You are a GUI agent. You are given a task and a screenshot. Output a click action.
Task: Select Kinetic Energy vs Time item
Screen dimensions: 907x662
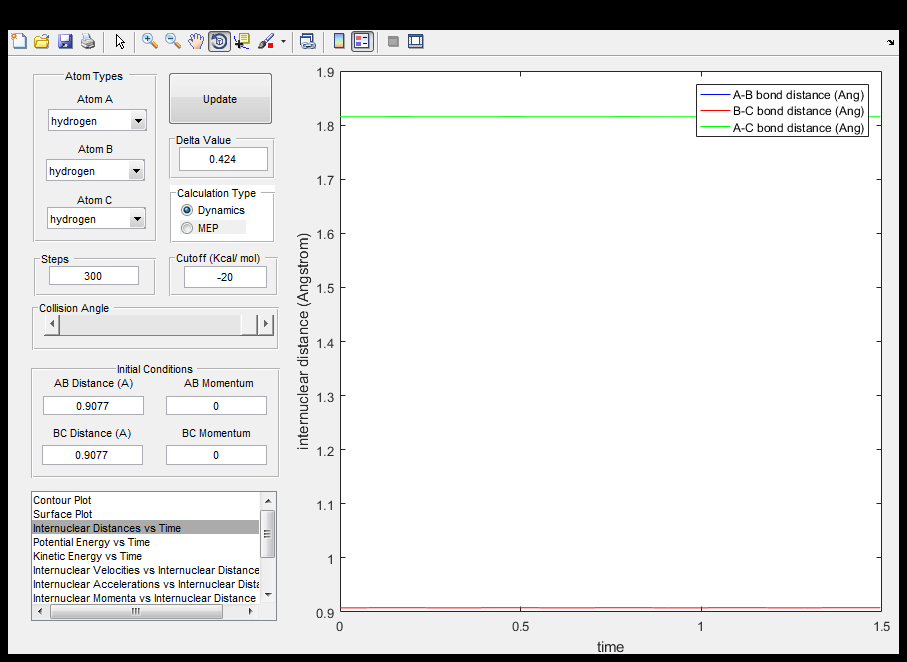point(145,556)
